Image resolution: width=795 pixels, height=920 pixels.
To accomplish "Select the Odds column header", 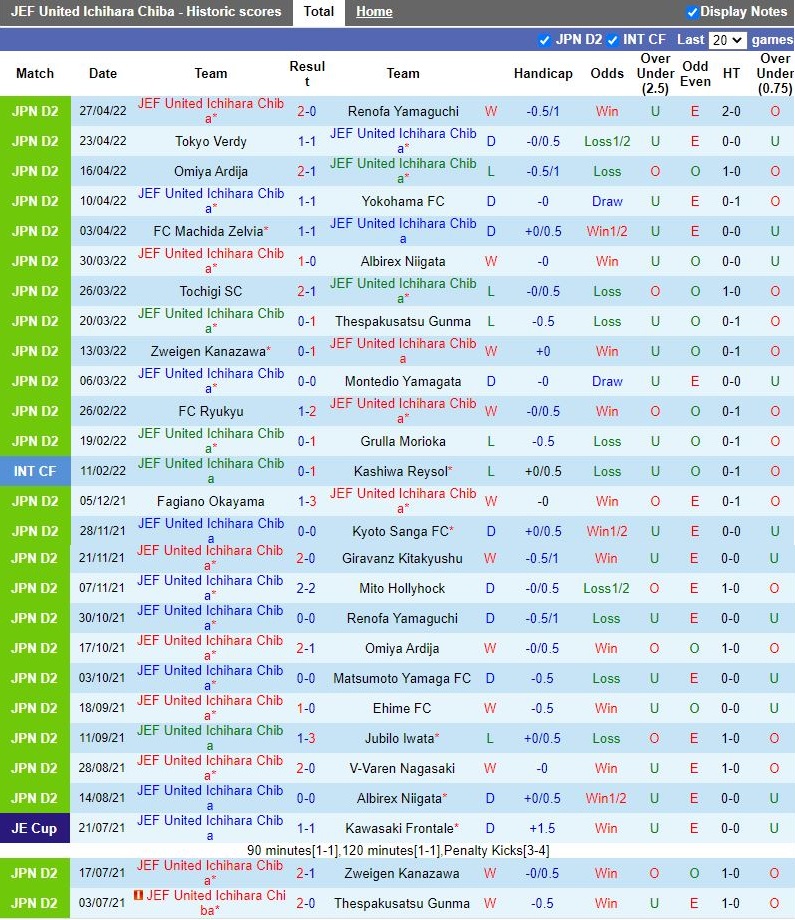I will (x=607, y=73).
